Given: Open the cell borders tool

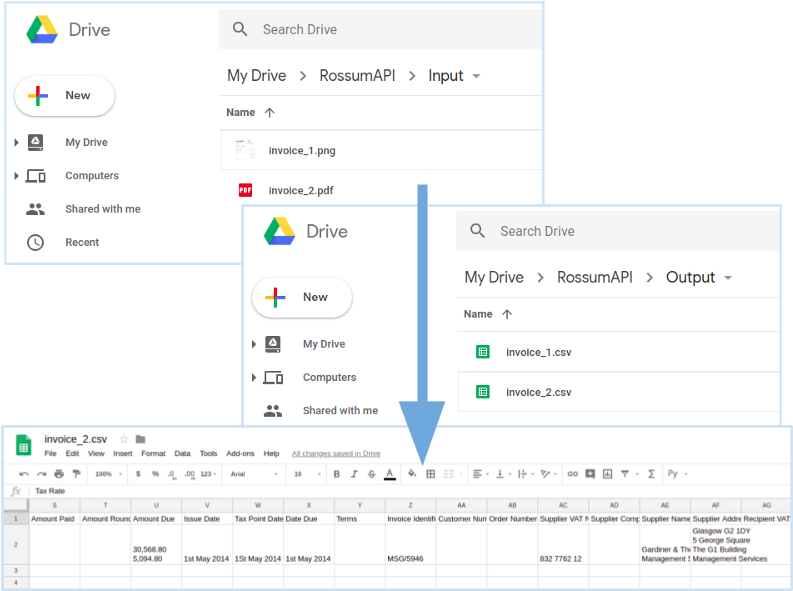Looking at the screenshot, I should coord(431,474).
